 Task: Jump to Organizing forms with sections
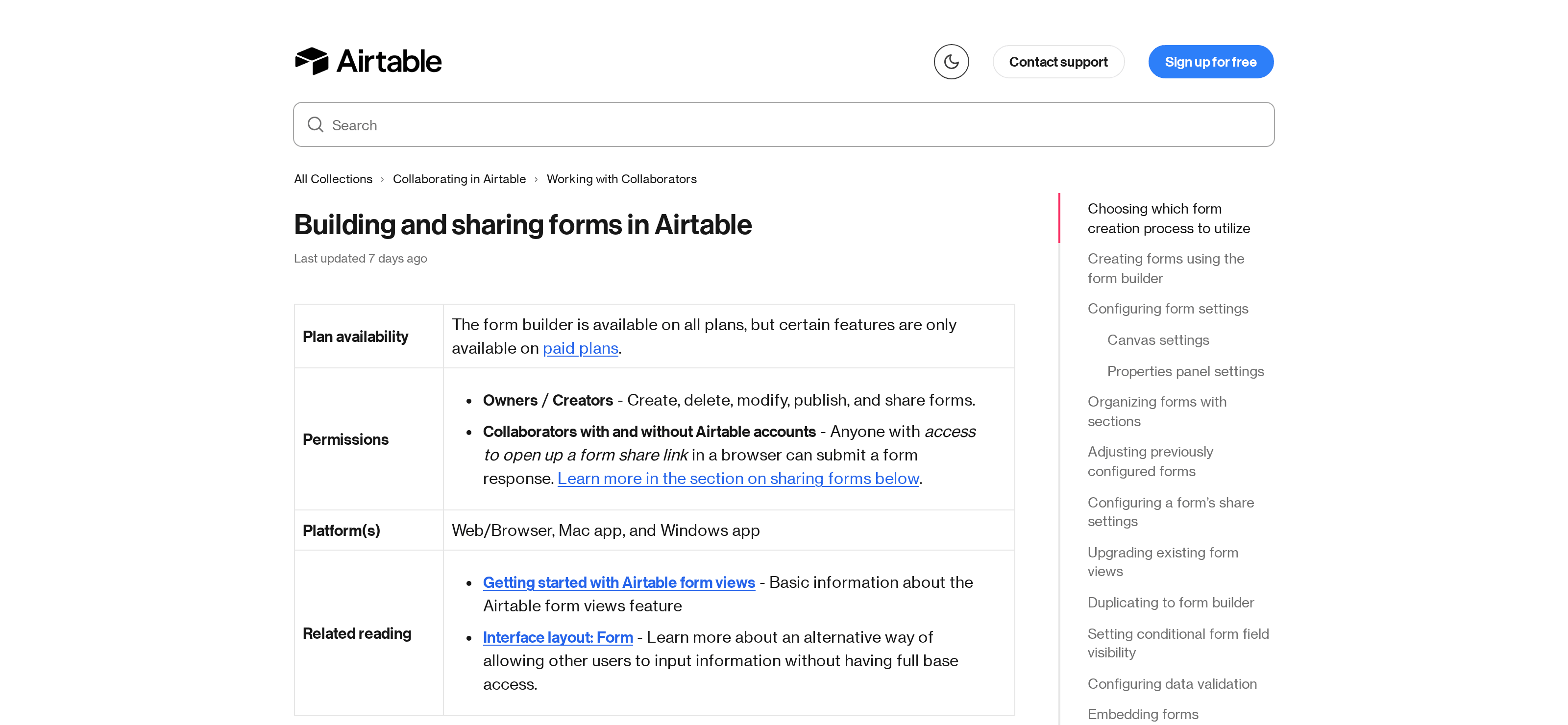(x=1156, y=411)
